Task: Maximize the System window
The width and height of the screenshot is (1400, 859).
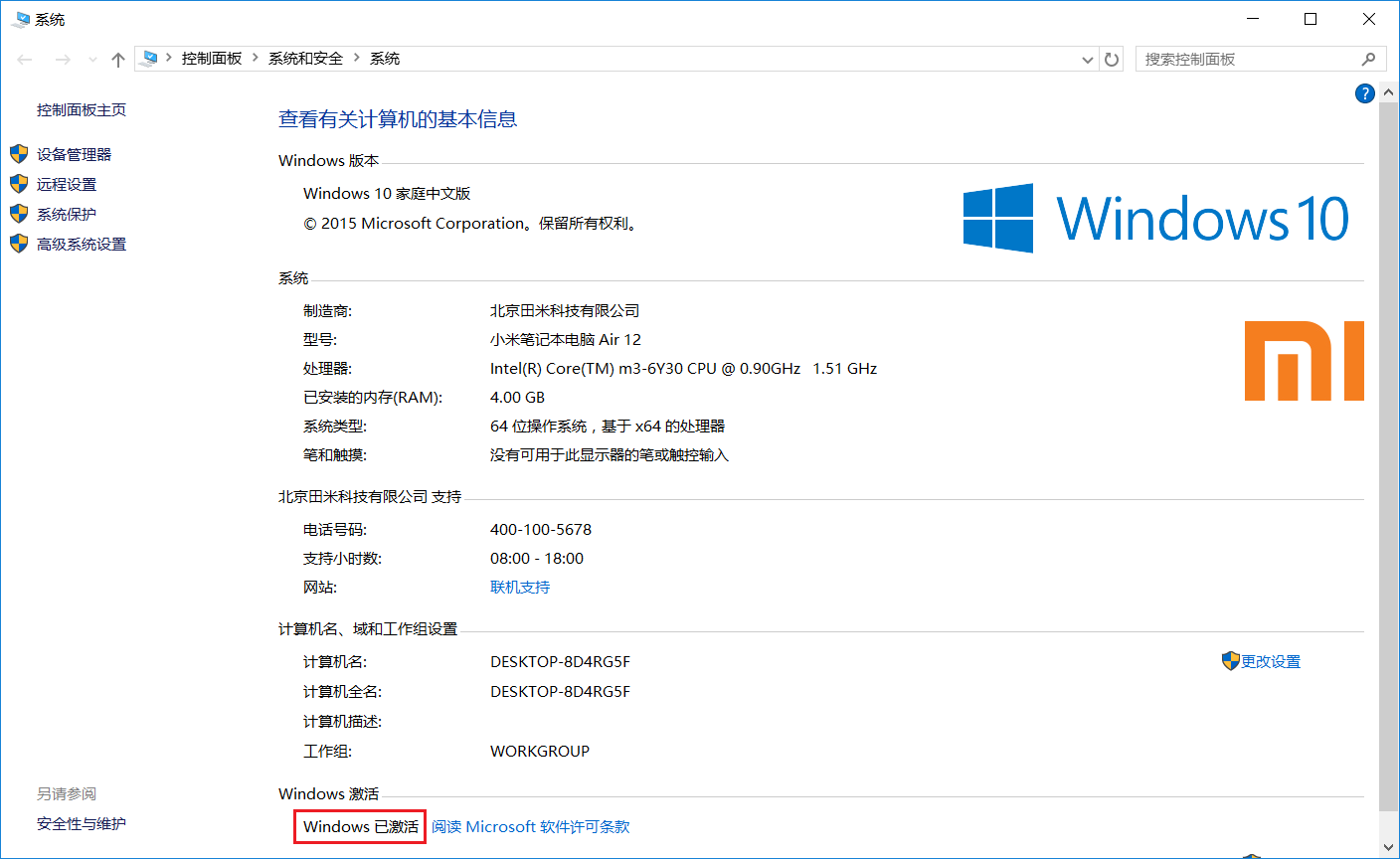Action: (1311, 19)
